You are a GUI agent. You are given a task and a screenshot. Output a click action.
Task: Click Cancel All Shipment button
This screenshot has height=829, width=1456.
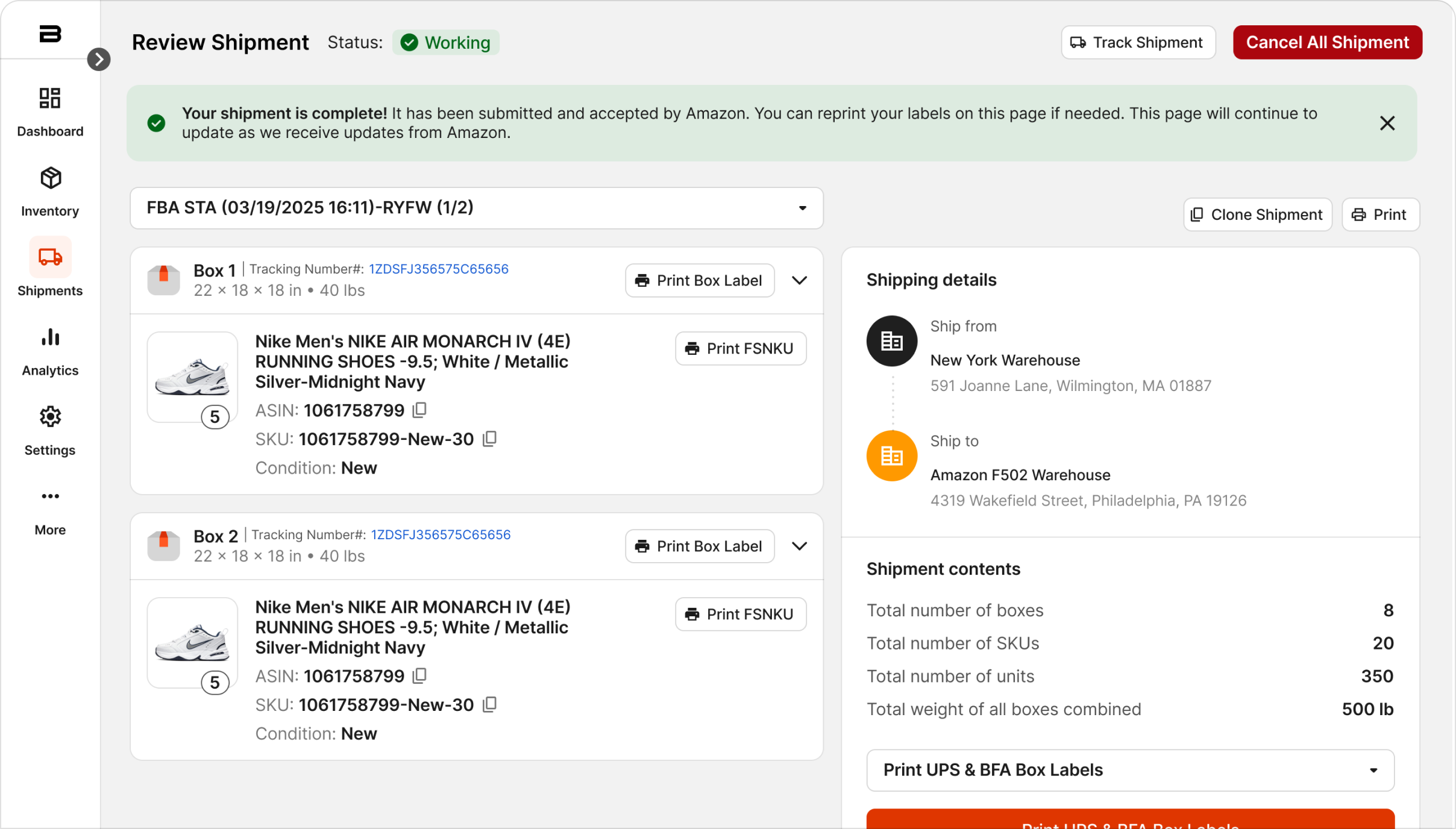1328,43
